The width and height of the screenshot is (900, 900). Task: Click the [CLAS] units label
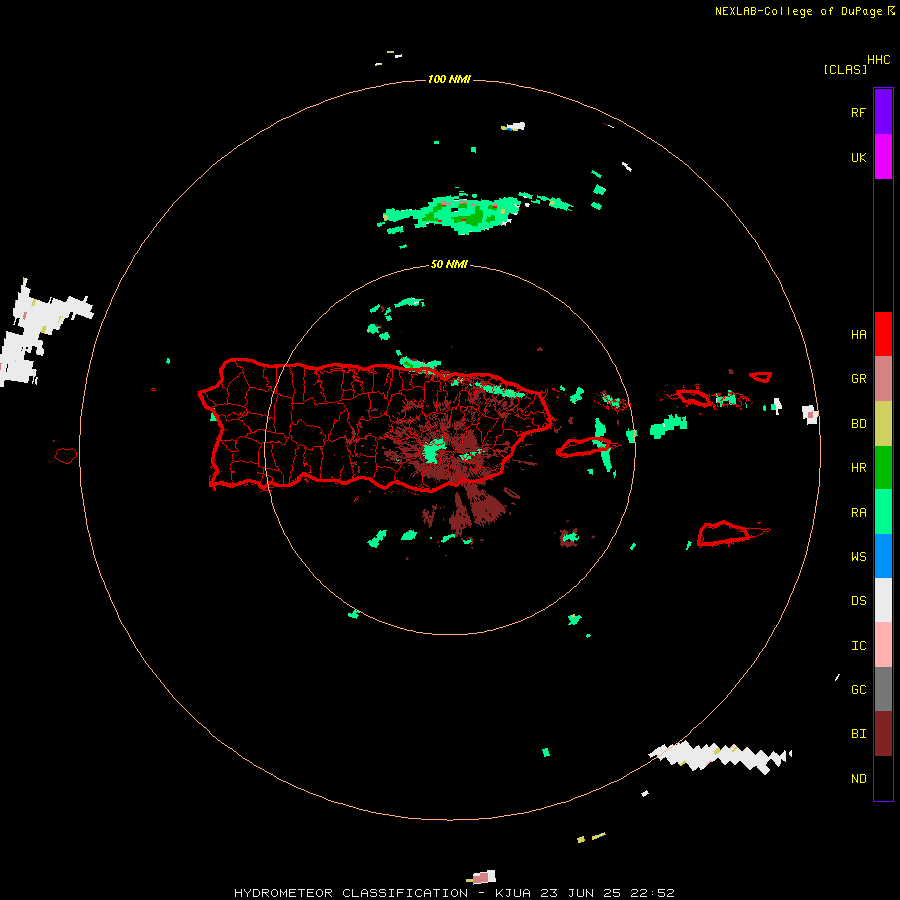tap(845, 69)
